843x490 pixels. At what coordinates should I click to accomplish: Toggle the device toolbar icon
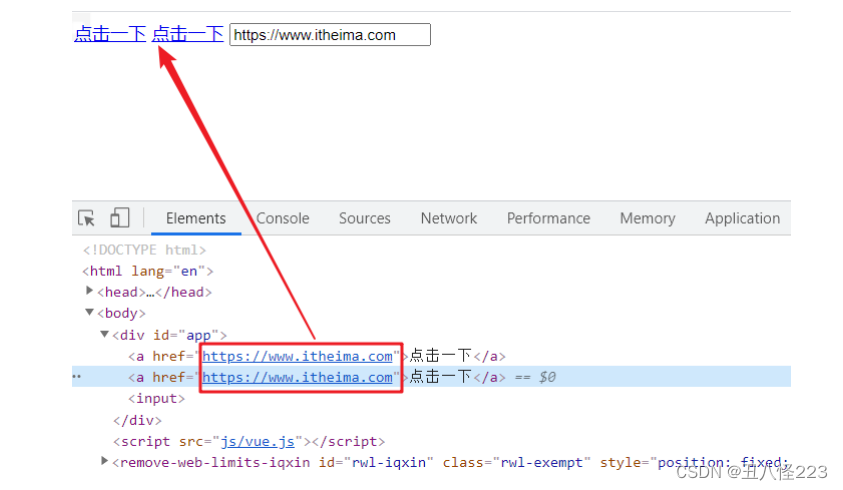[119, 218]
